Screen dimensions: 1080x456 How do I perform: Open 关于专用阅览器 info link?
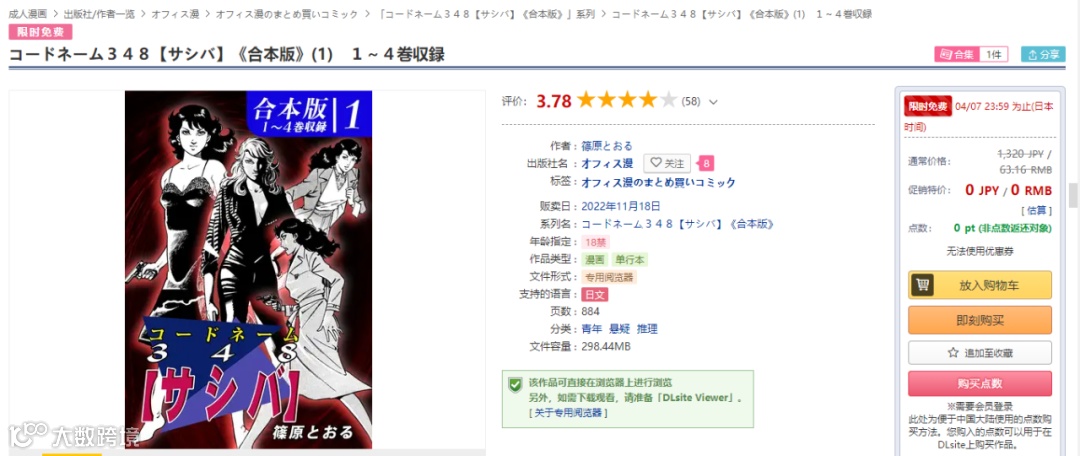(x=568, y=413)
